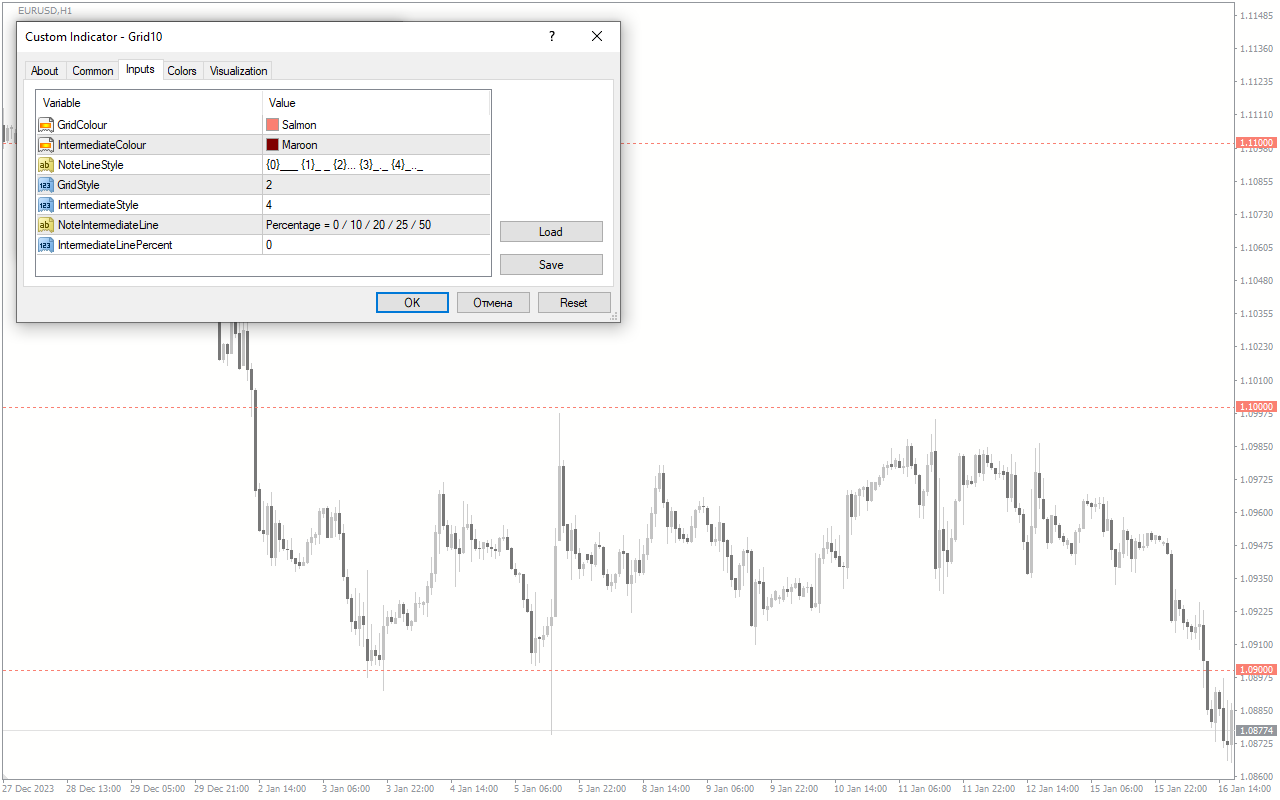Viewport: 1280px width, 800px height.
Task: Click the IntermediateColour variable name
Action: click(x=102, y=145)
